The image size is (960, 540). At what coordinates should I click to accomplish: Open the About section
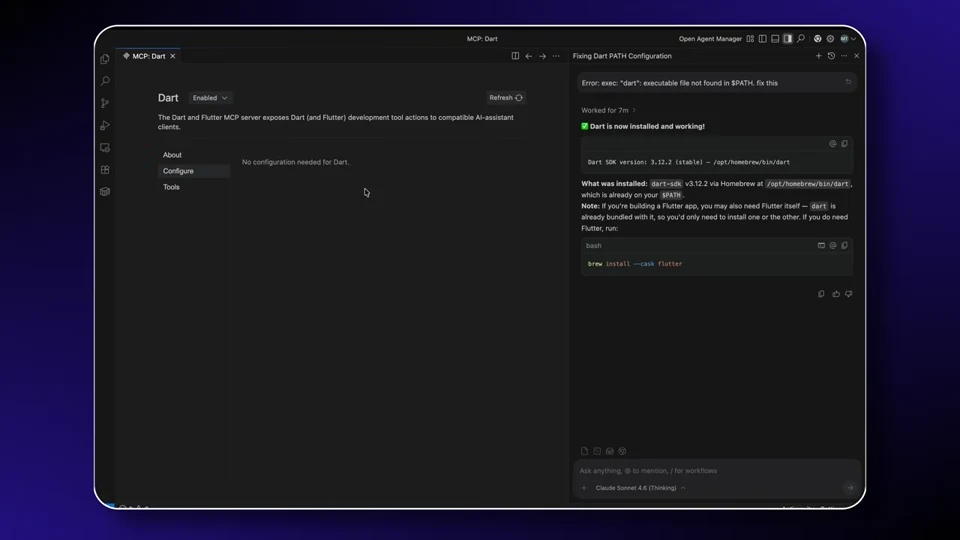tap(172, 155)
